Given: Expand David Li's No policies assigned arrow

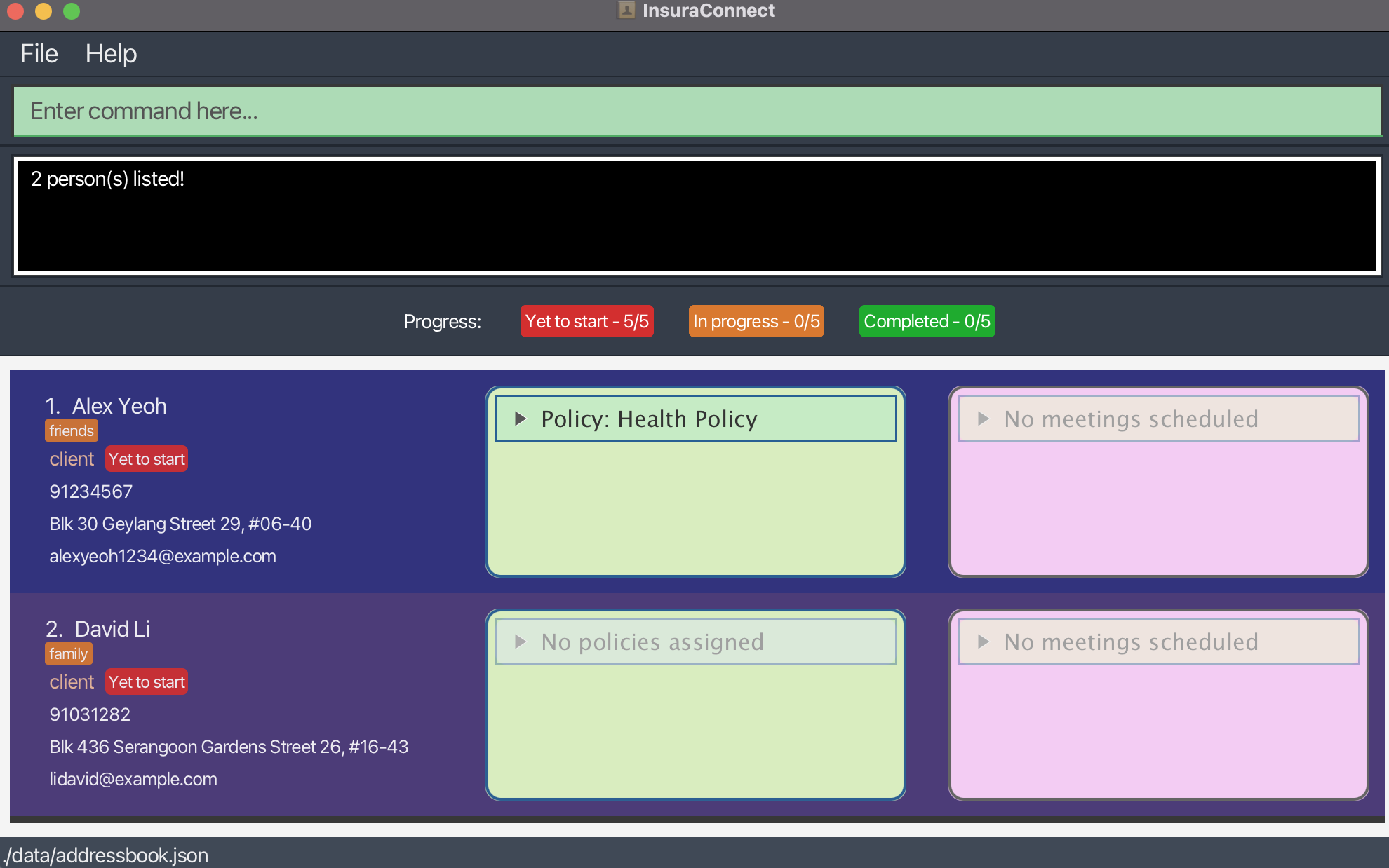Looking at the screenshot, I should tap(520, 642).
